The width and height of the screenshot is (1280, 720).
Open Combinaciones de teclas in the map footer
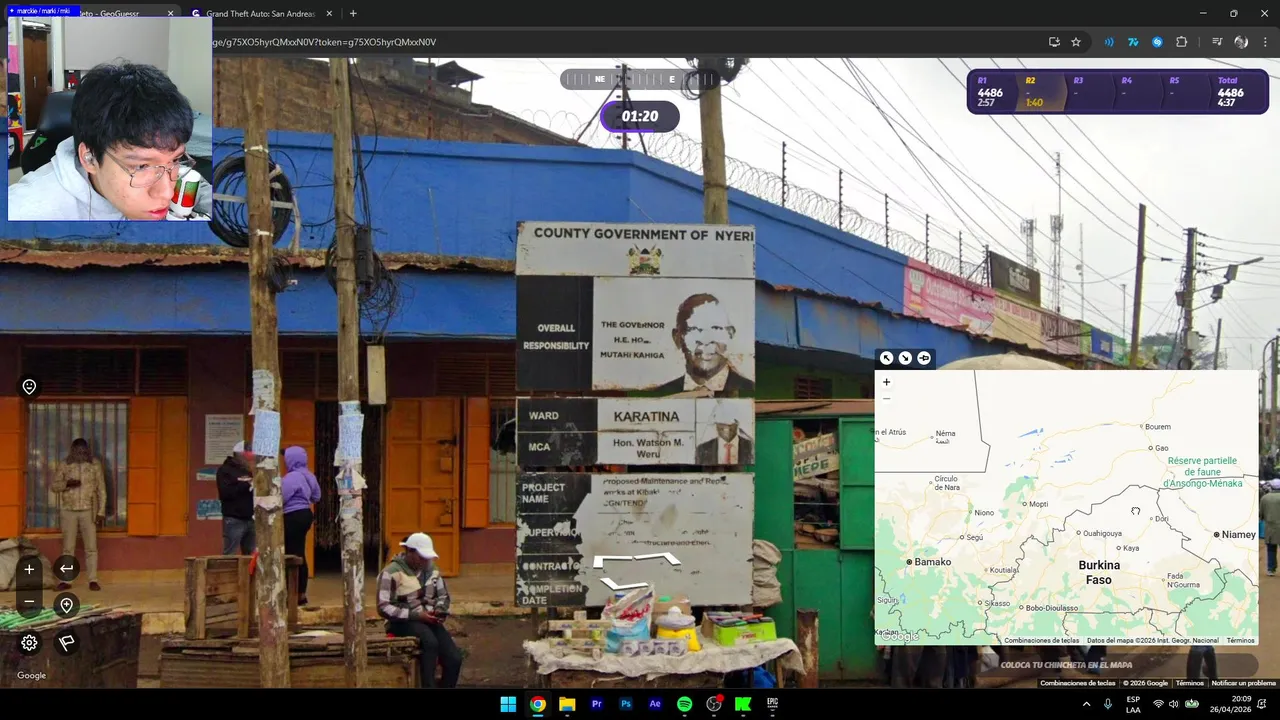tap(1041, 640)
